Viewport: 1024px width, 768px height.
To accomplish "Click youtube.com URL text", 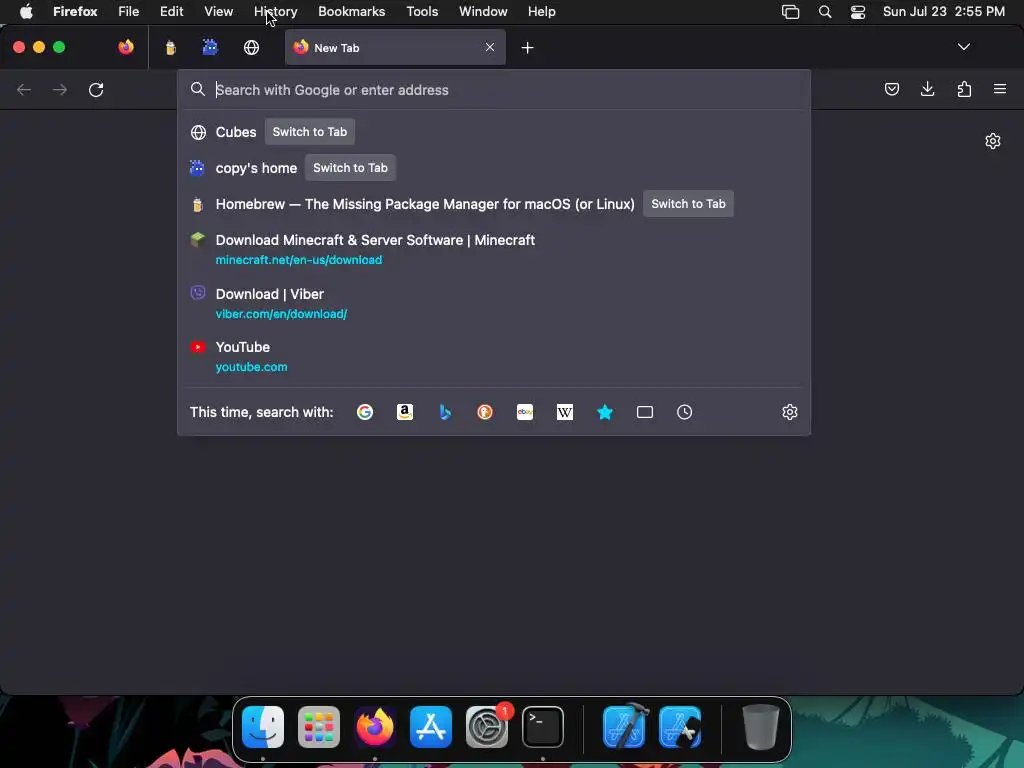I will click(251, 367).
